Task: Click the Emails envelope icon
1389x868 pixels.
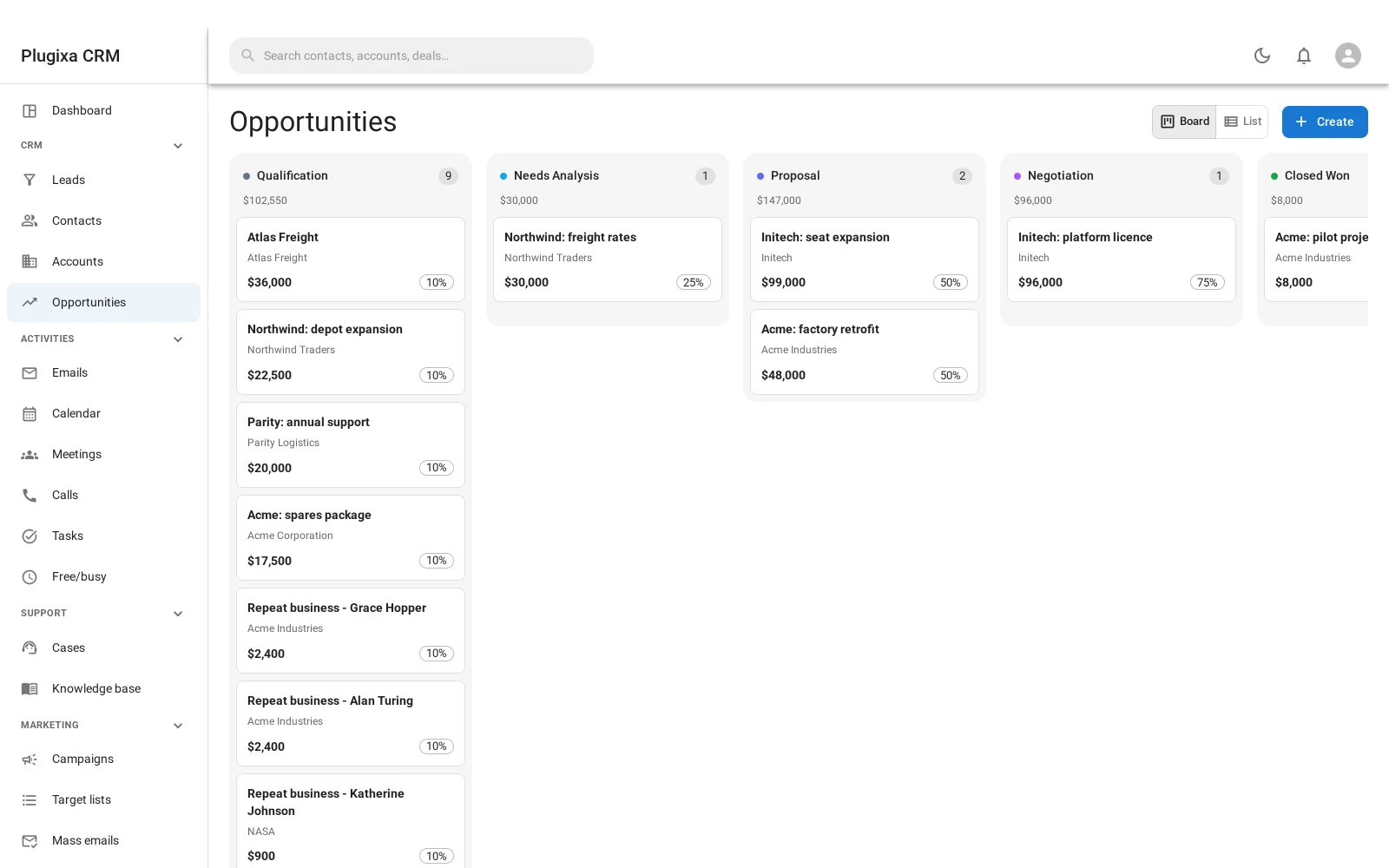Action: [30, 373]
